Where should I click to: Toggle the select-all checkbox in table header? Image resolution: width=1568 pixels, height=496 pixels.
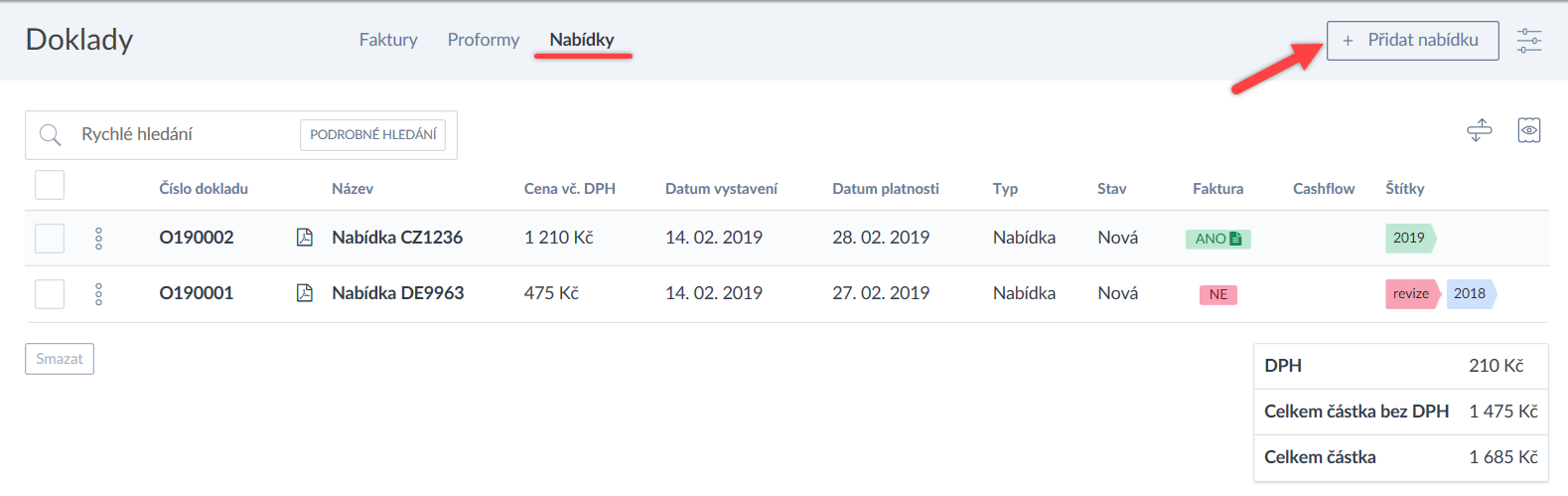coord(50,185)
